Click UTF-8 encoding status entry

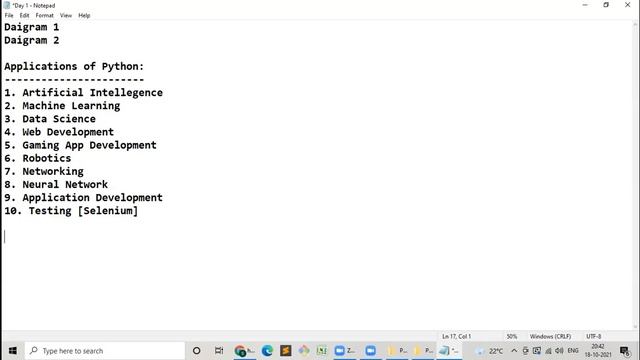click(593, 336)
